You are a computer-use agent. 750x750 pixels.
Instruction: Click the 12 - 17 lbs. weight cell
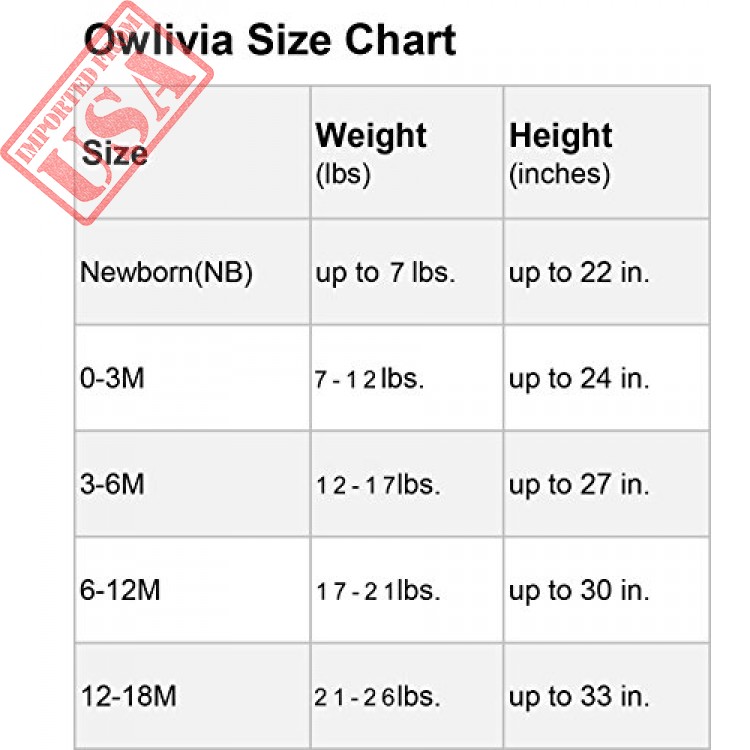[x=407, y=484]
